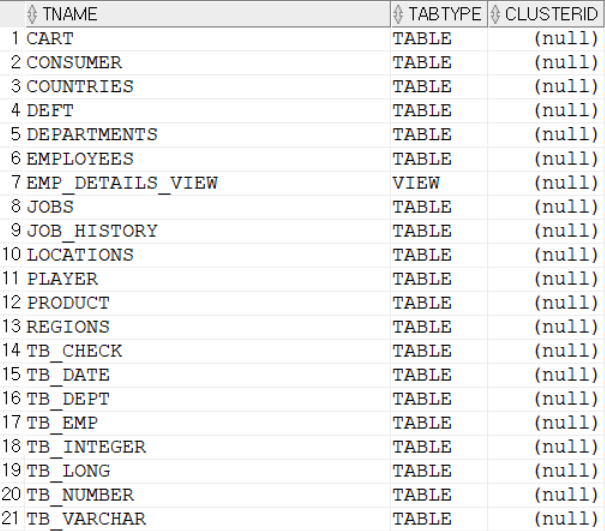
Task: Click the TNAME column header
Action: (208, 14)
